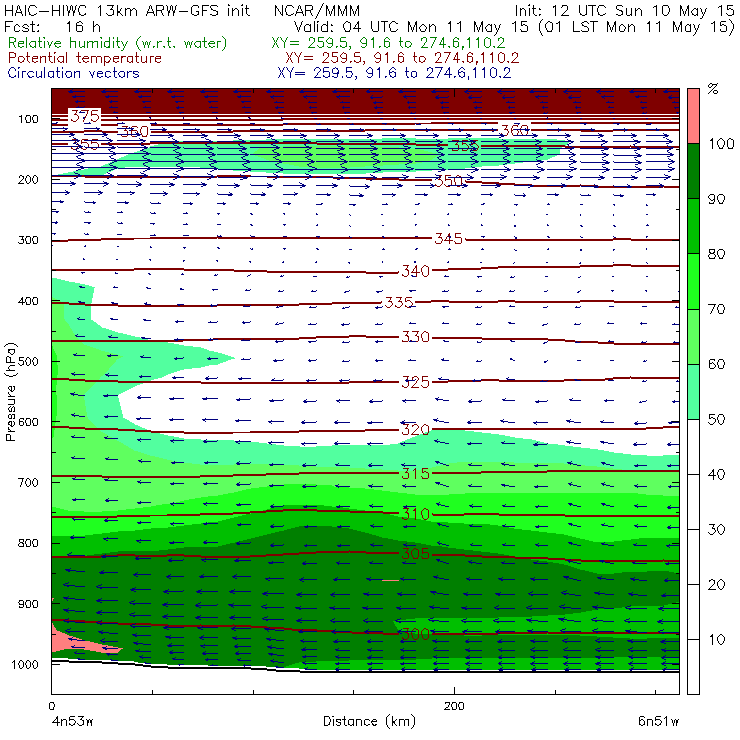Click the 900 hPa pressure axis label
This screenshot has width=740, height=740.
click(28, 604)
